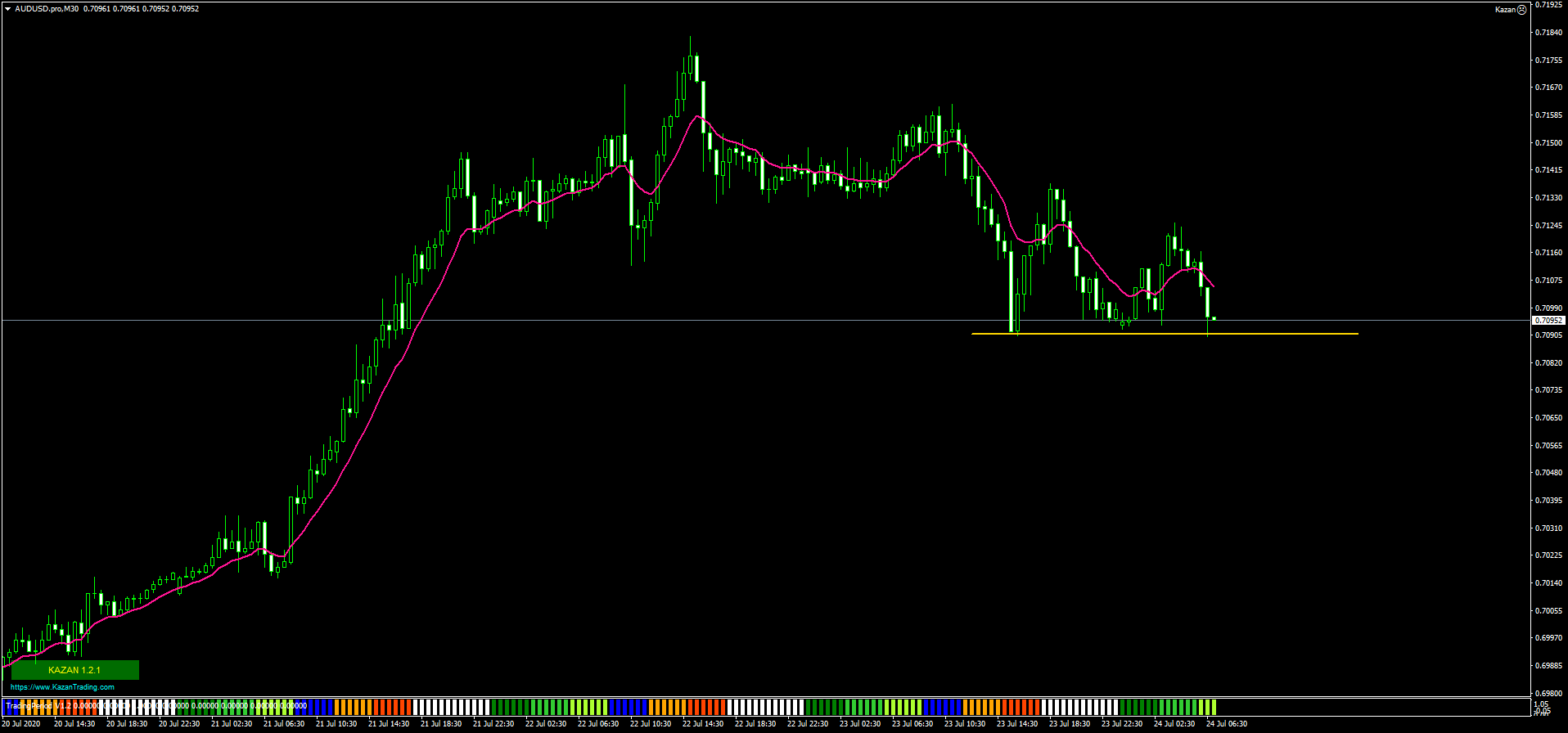The height and width of the screenshot is (733, 1568).
Task: Click the 0.71160 price scale label
Action: tap(1550, 253)
